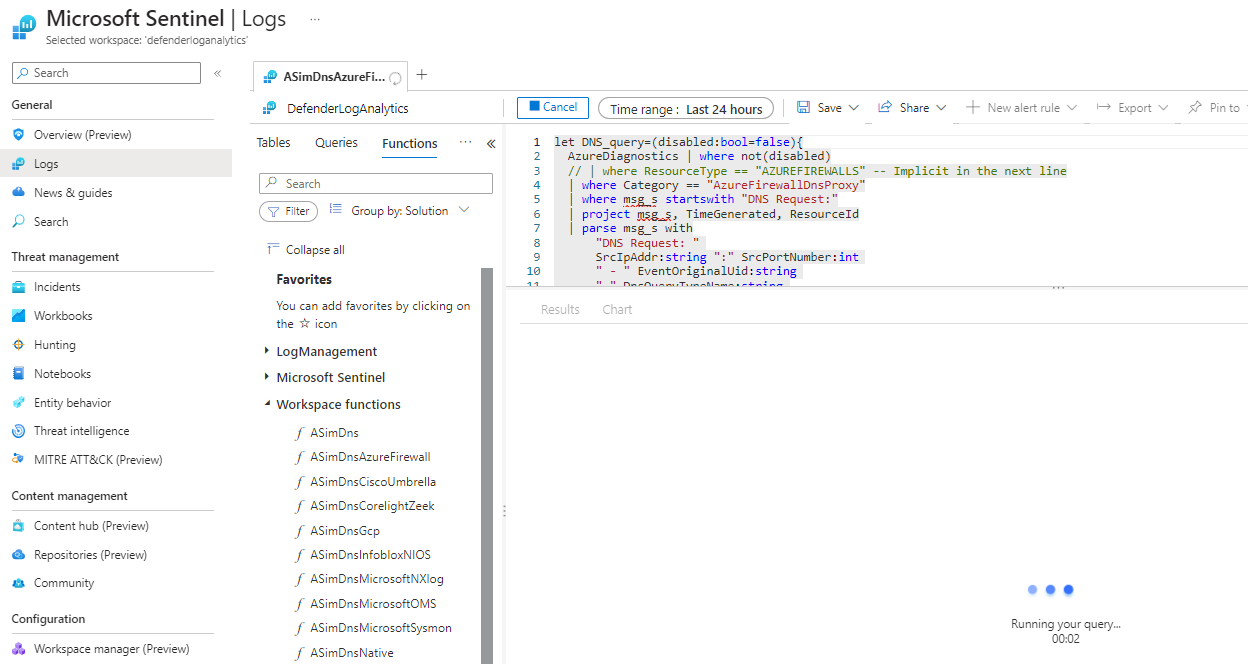
Task: Switch to the Queries tab
Action: tap(336, 143)
